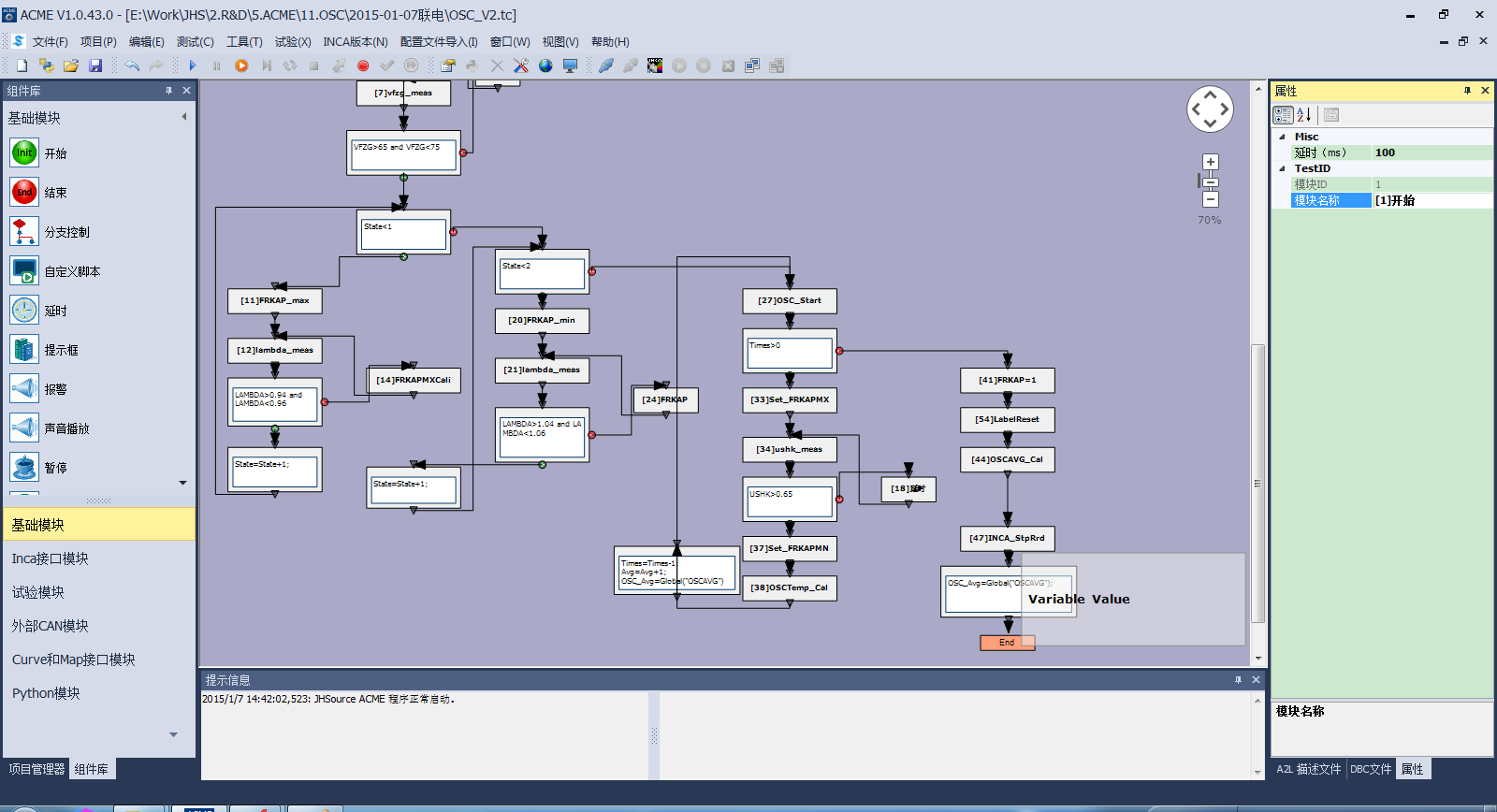This screenshot has height=812, width=1497.
Task: Click the Open folder icon in toolbar
Action: point(71,65)
